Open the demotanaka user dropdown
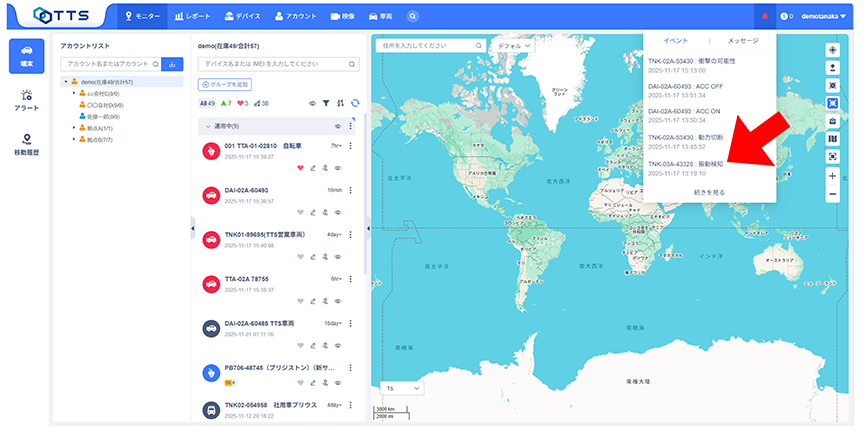 pyautogui.click(x=820, y=16)
